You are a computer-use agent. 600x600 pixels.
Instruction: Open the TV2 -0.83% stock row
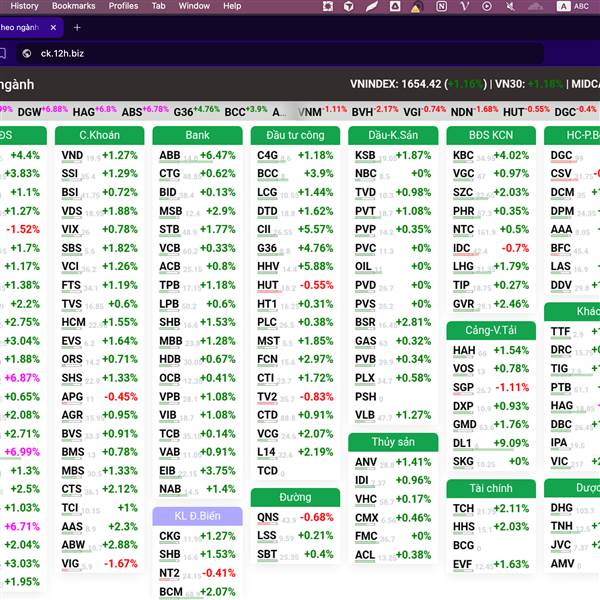[295, 397]
